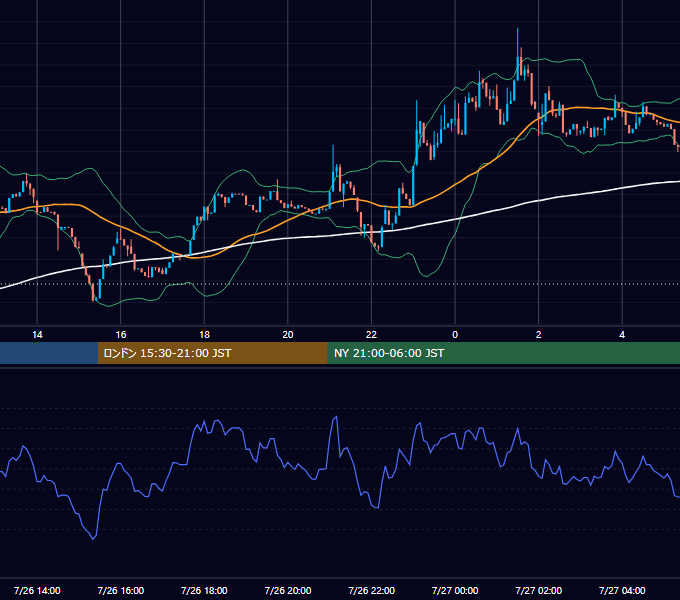Click the 7/27 04:00 time label

click(x=622, y=590)
